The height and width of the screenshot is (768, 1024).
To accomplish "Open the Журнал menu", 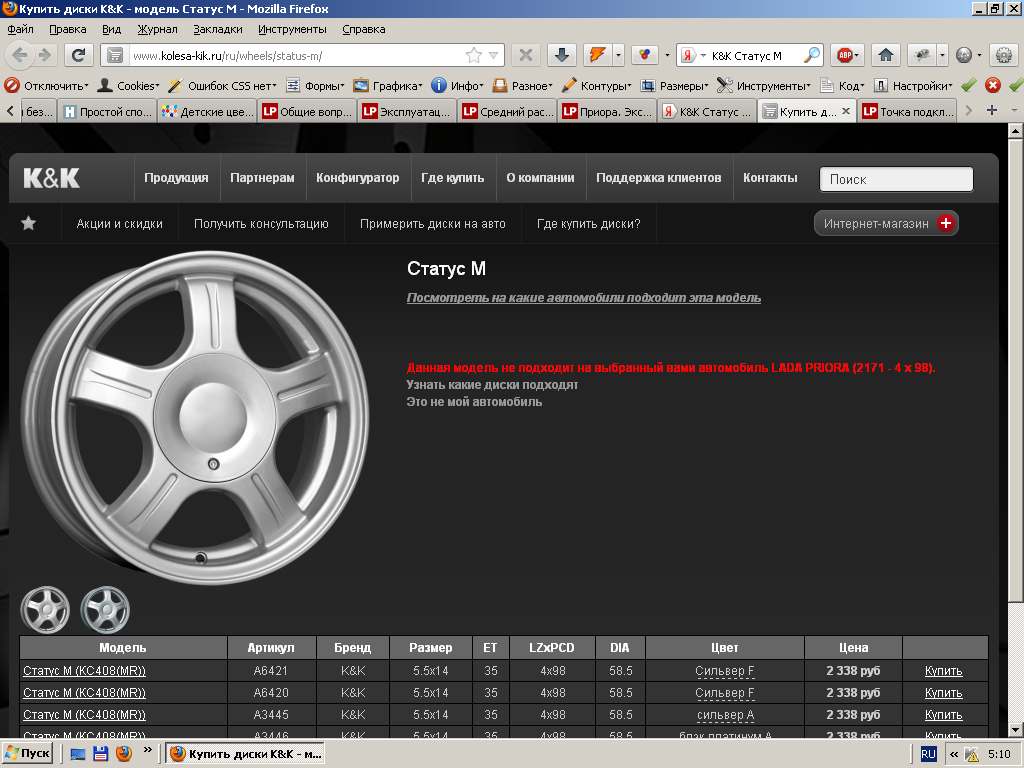I will (x=157, y=29).
